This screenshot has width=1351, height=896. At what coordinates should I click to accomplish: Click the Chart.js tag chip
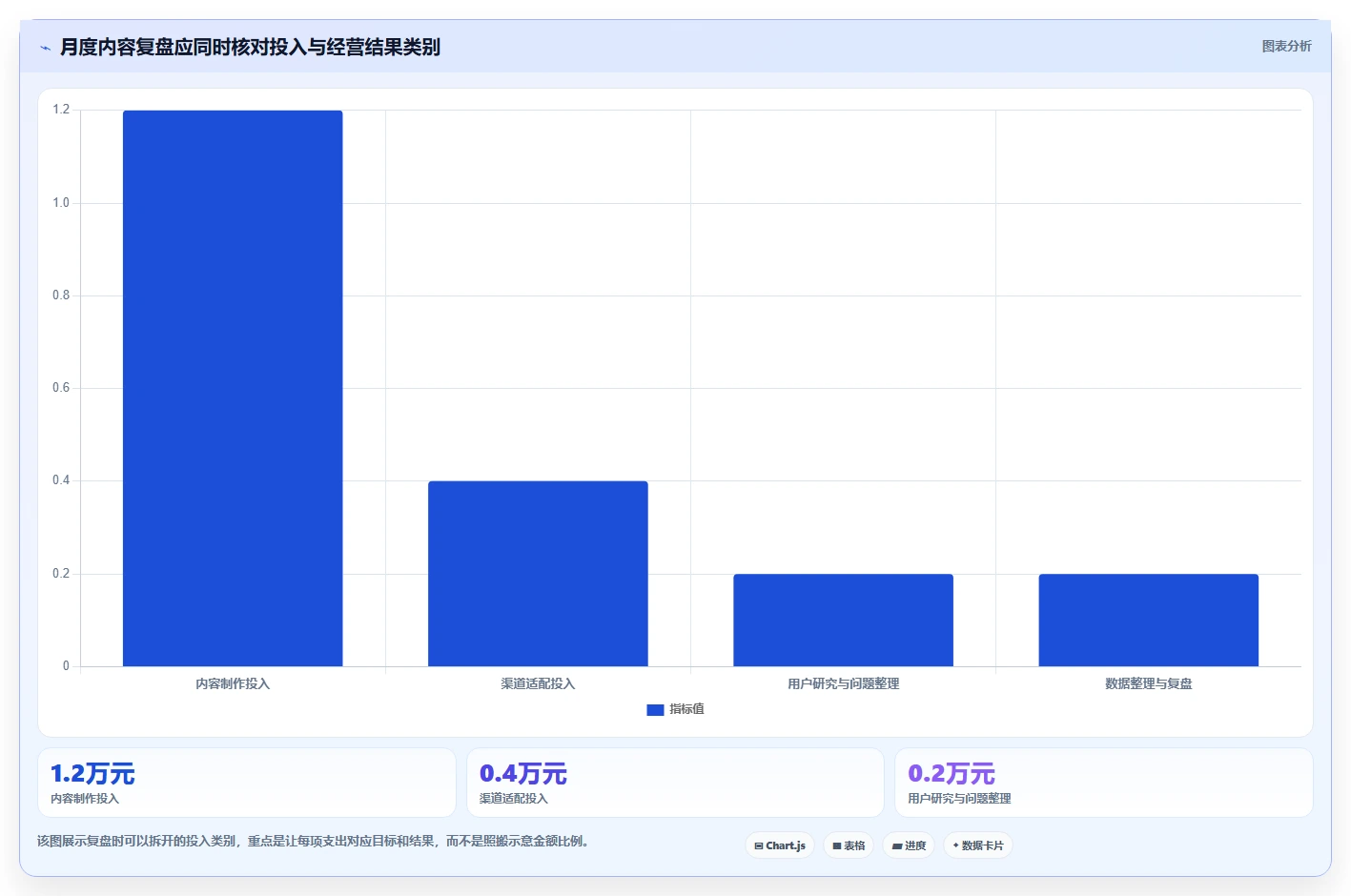780,845
